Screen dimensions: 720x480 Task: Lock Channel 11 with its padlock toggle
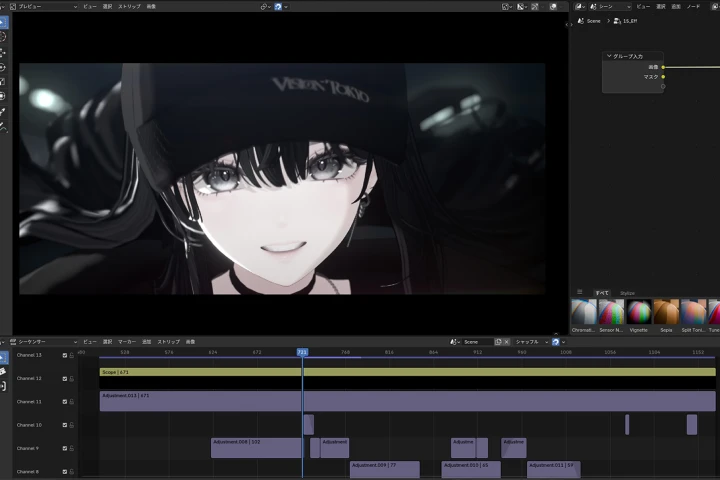(72, 401)
